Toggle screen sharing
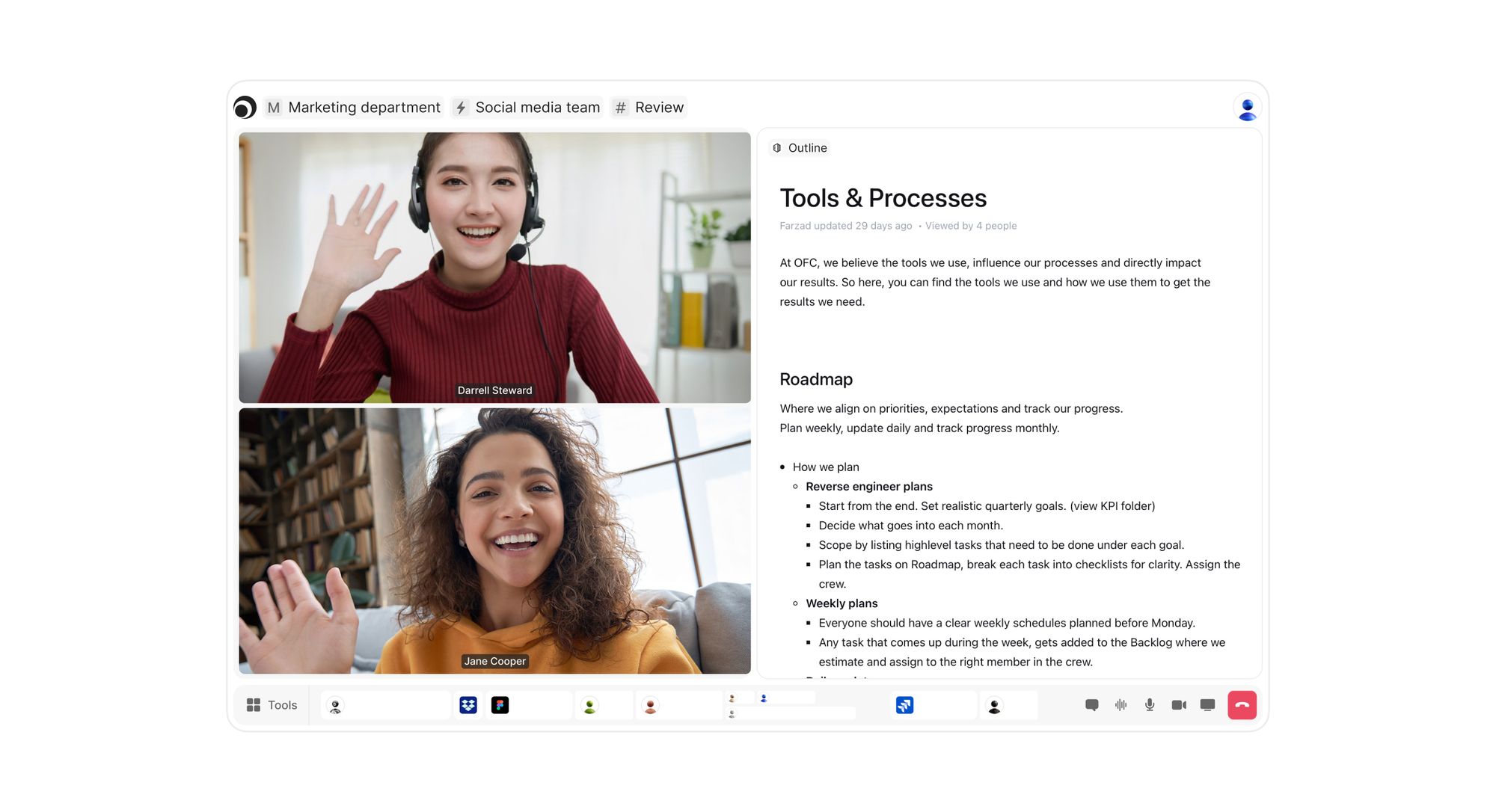The width and height of the screenshot is (1496, 812). 1207,705
